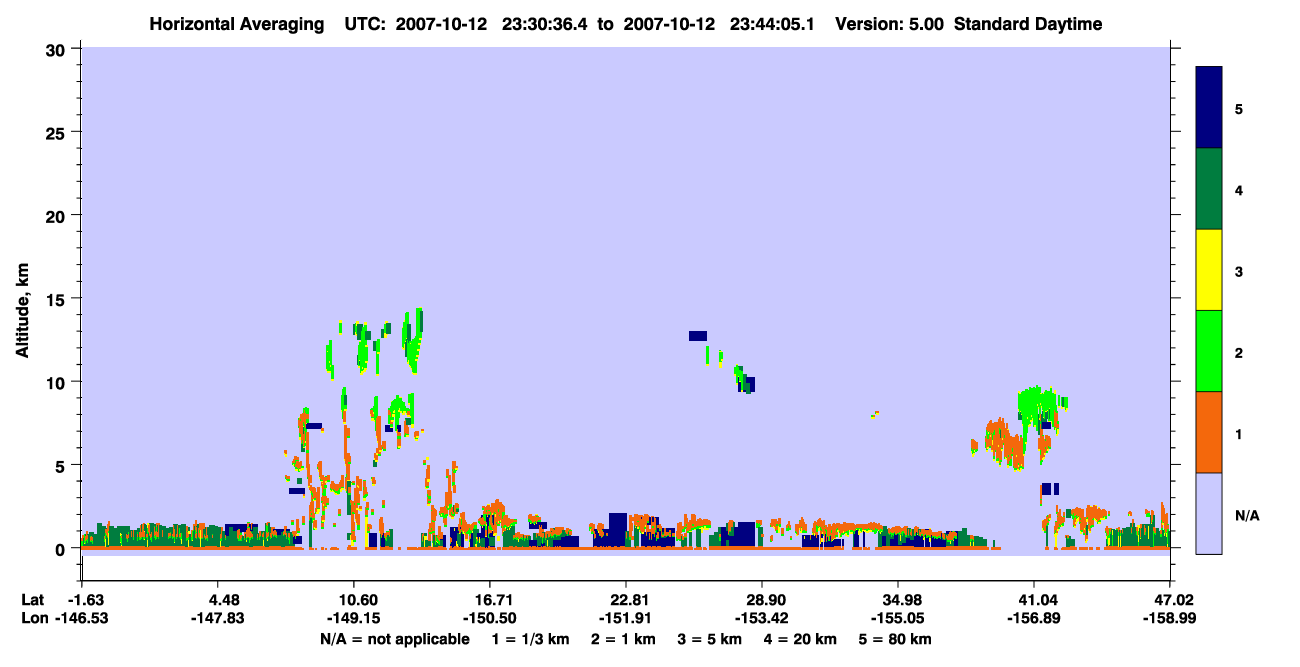The width and height of the screenshot is (1300, 667).
Task: Click latitude value '4.48'
Action: tap(218, 599)
